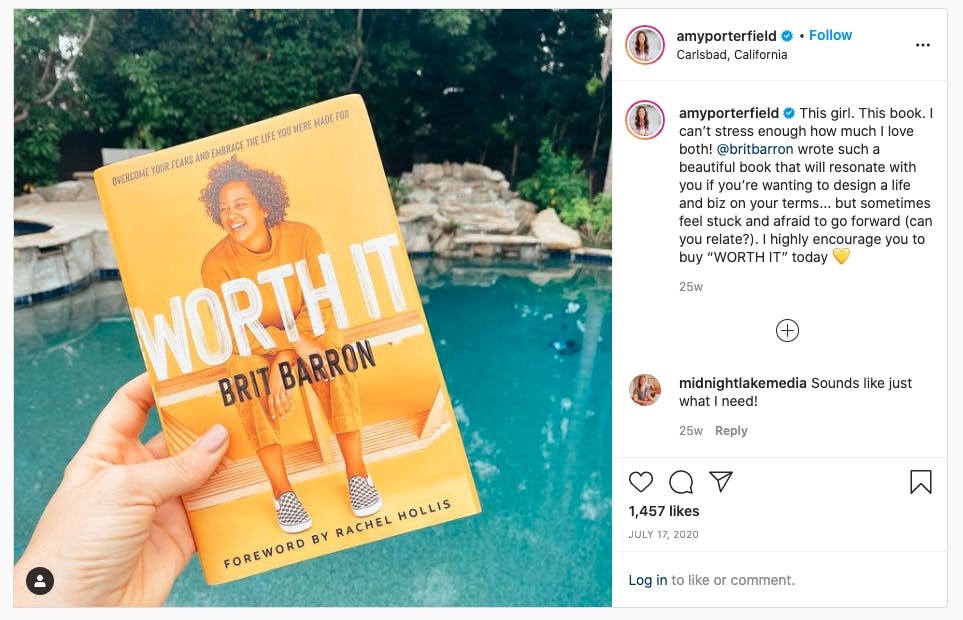
Task: Open amyporterfield username in post header
Action: pyautogui.click(x=726, y=36)
